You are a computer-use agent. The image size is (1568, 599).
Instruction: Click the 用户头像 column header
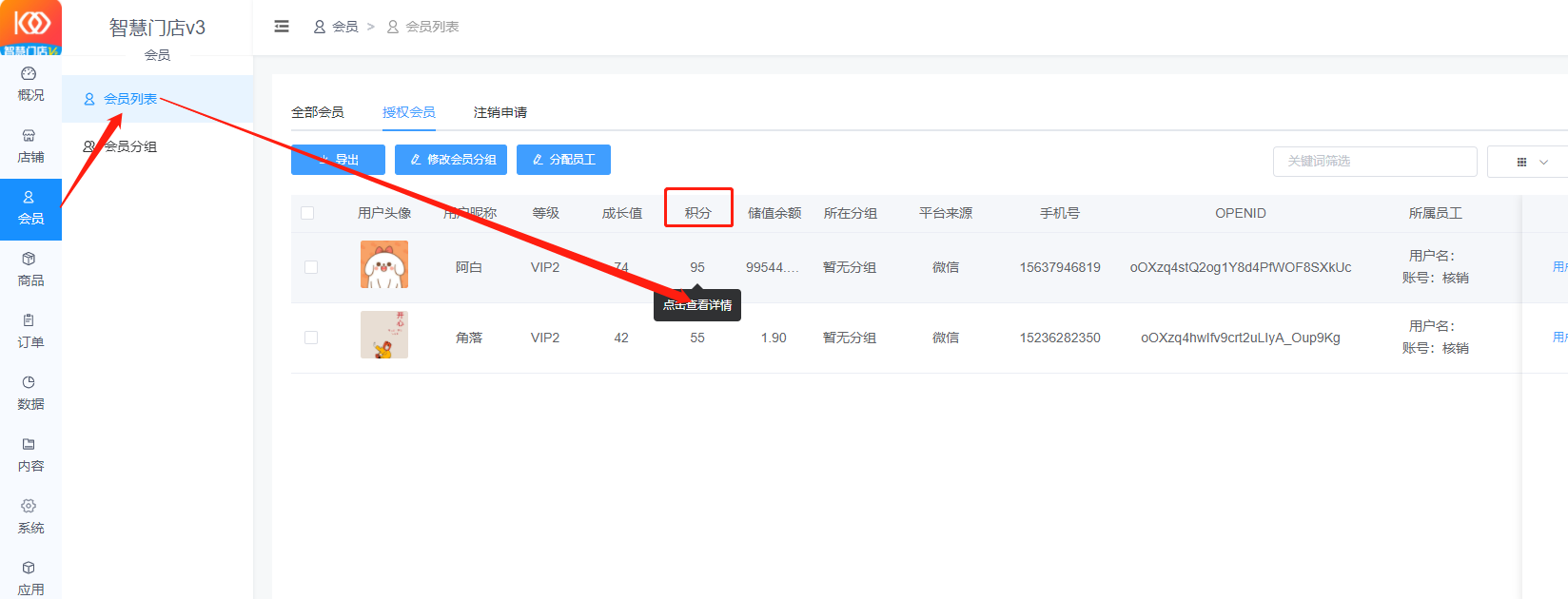(384, 213)
